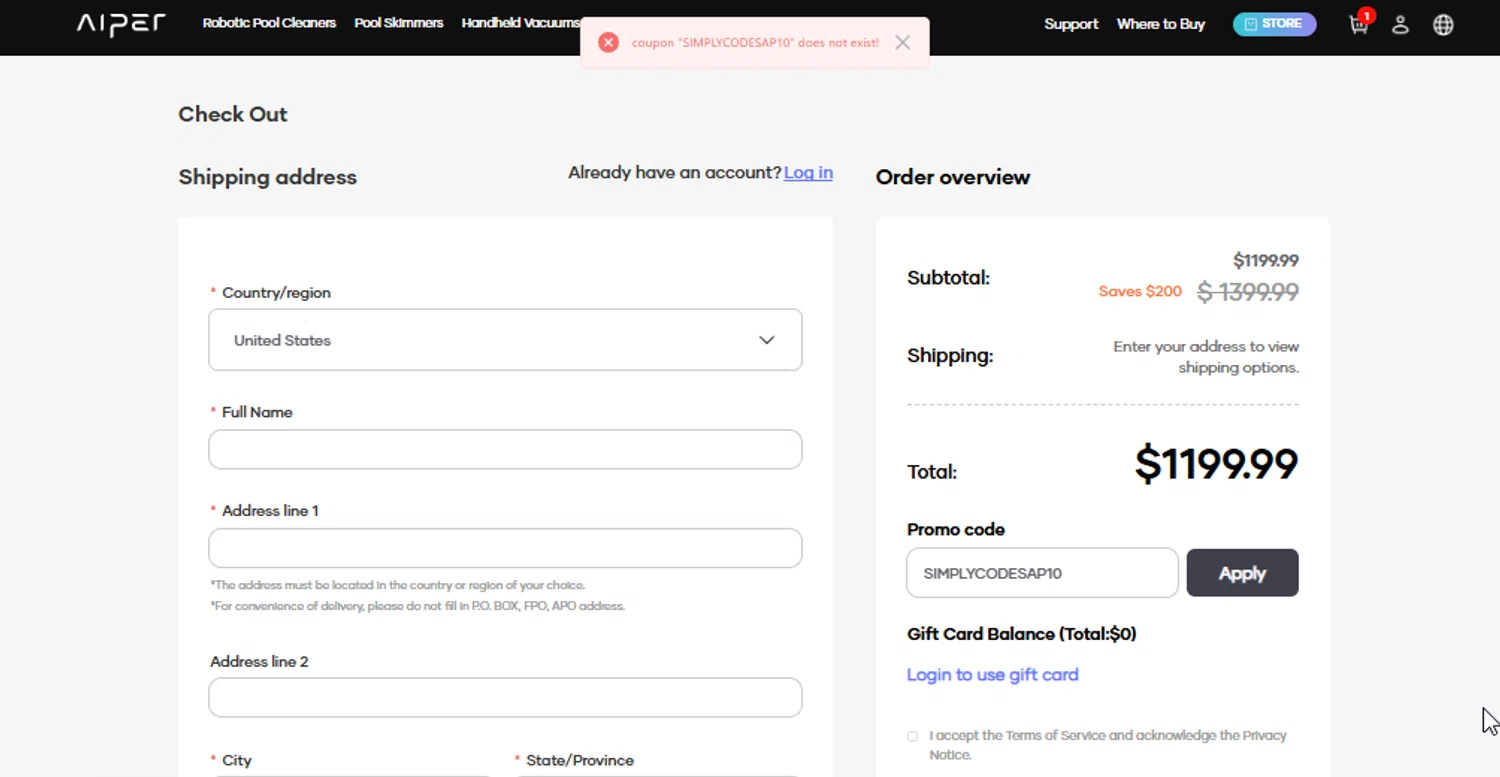The image size is (1500, 777).
Task: Open Handheld Vacuums menu
Action: 520,23
